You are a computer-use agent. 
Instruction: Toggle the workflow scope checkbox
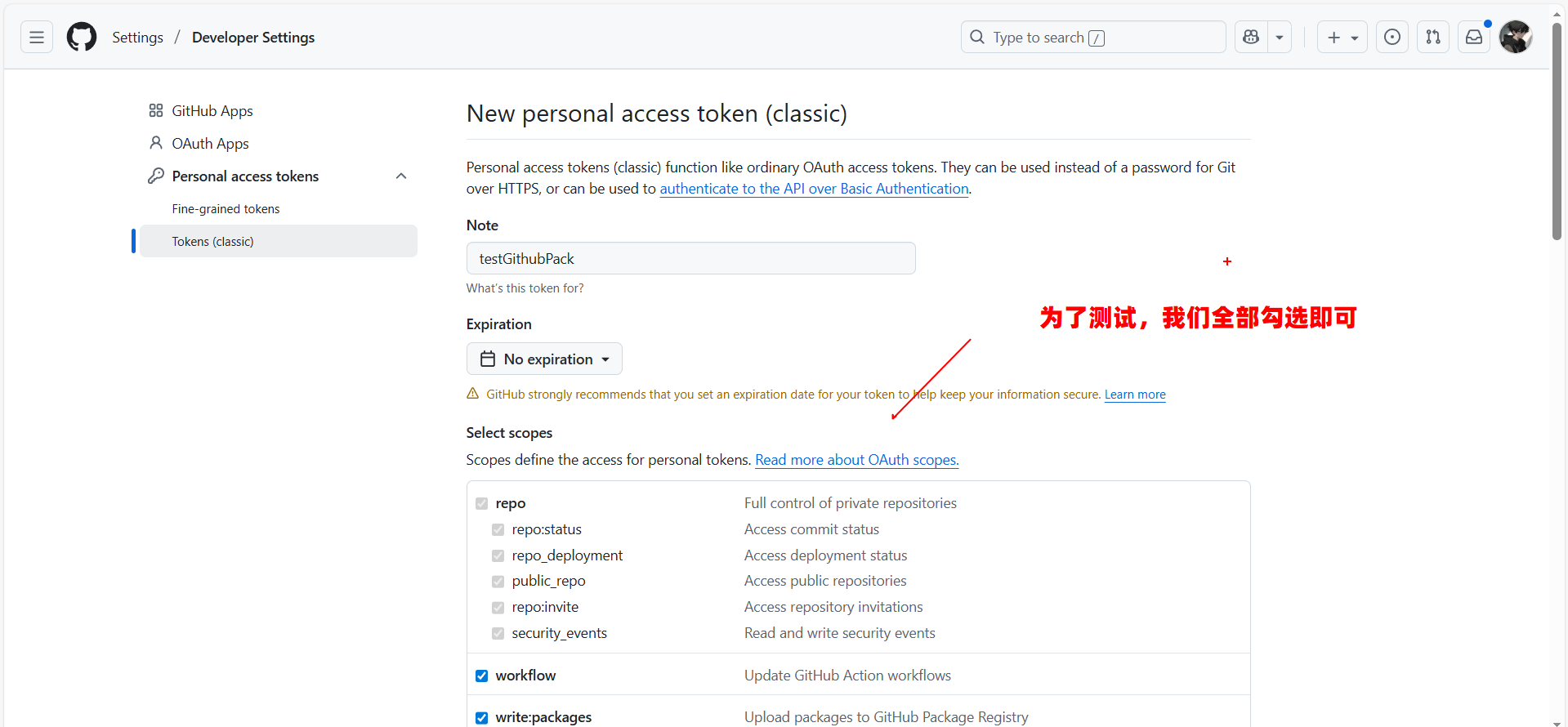[x=482, y=676]
